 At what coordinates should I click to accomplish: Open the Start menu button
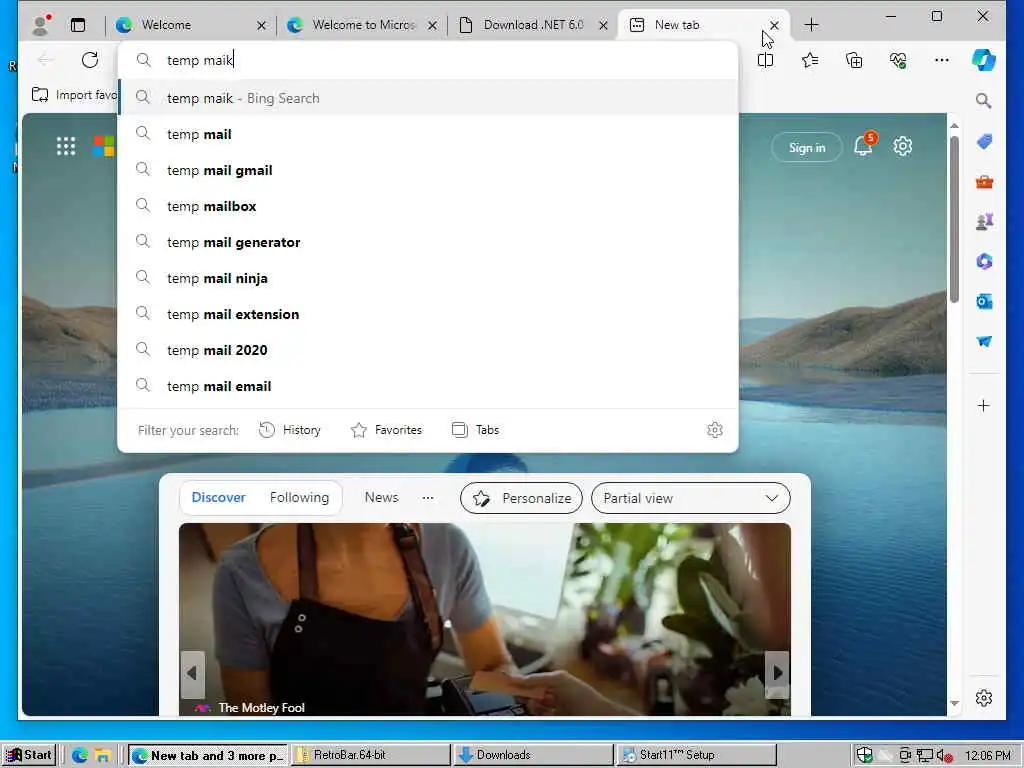coord(29,755)
